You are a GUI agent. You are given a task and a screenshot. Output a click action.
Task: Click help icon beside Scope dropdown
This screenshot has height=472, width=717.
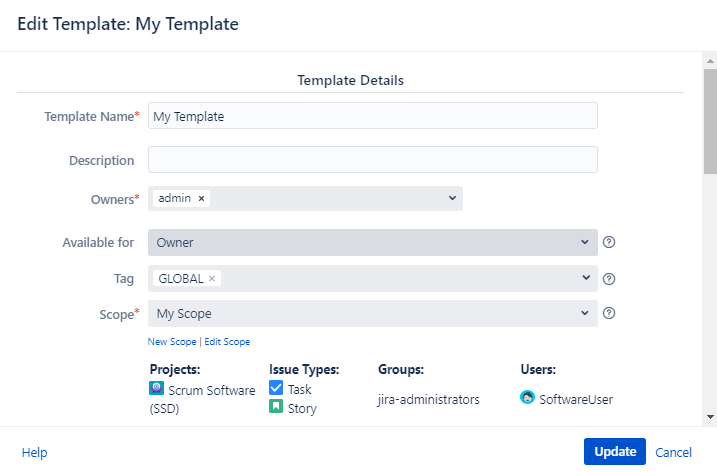pyautogui.click(x=609, y=313)
